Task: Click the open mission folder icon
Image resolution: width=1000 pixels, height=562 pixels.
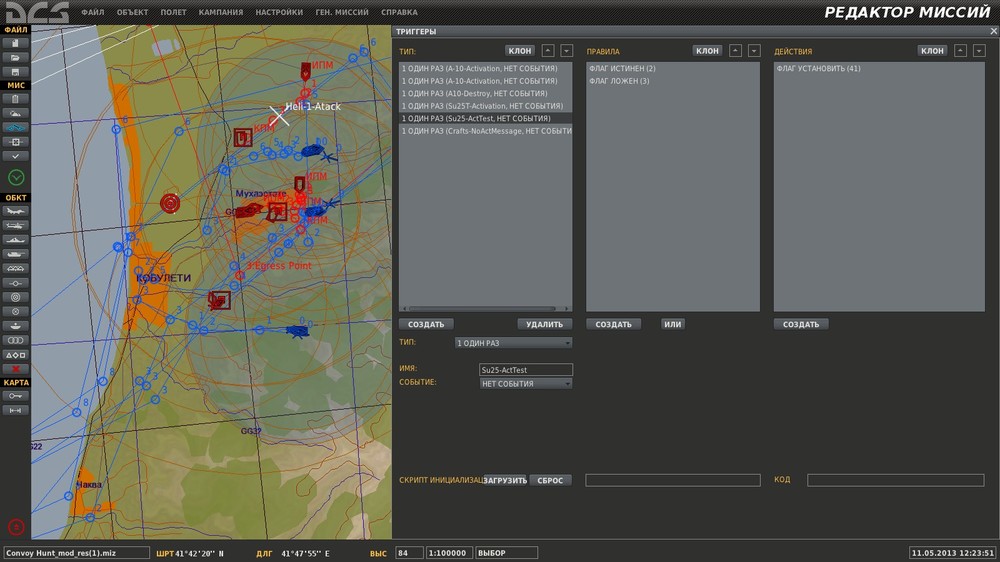Action: [x=15, y=58]
